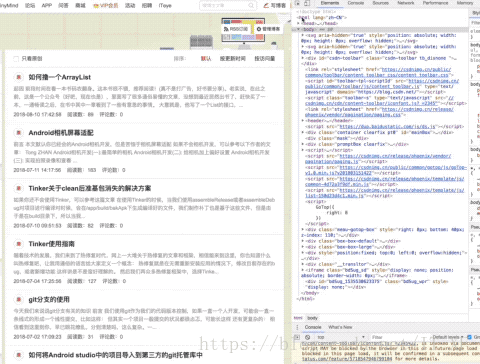Open the console drawer three-dot menu
The image size is (480, 364).
(x=297, y=327)
